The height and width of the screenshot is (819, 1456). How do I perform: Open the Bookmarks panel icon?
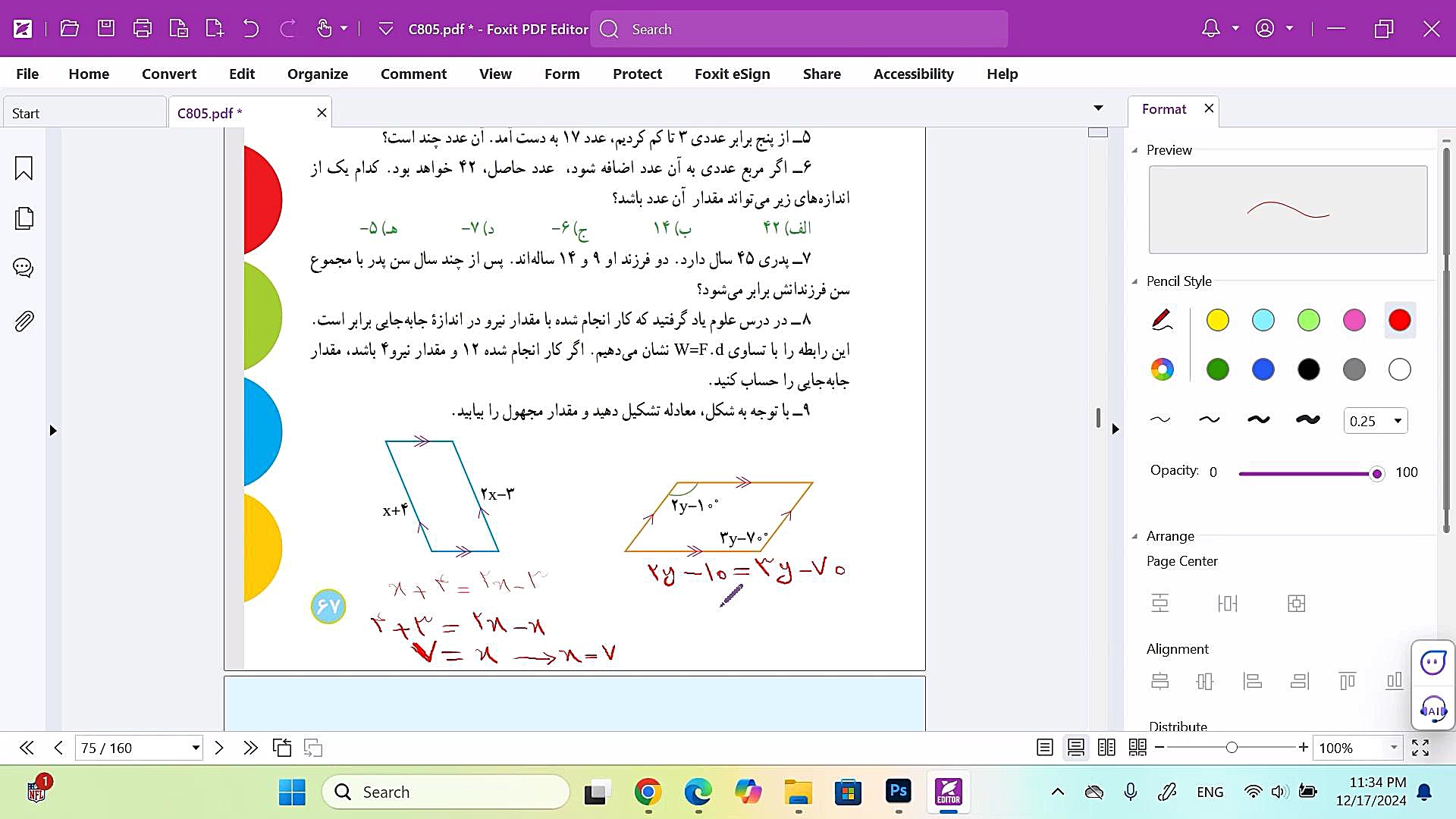24,168
